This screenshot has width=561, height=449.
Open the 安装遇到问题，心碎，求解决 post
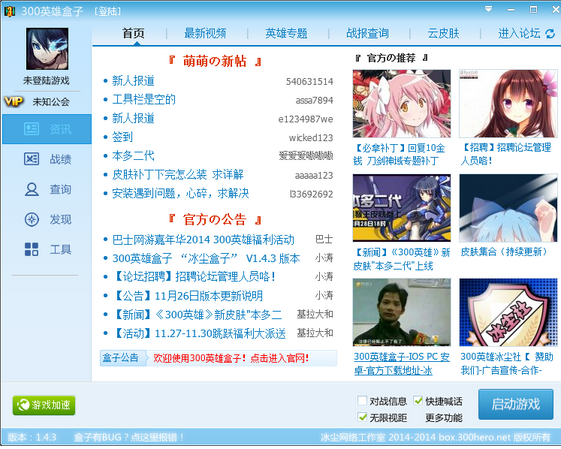[x=181, y=194]
